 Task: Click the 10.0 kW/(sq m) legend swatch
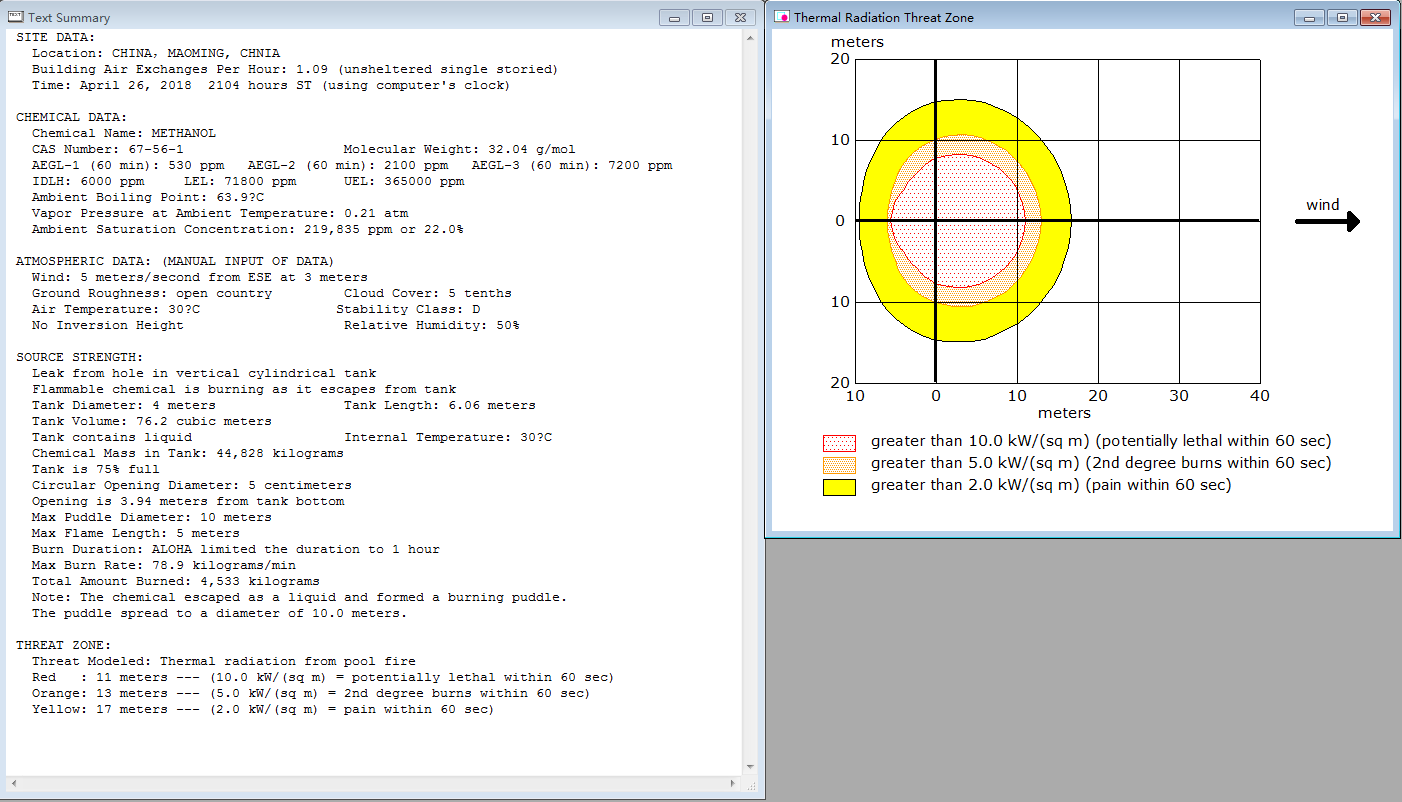coord(839,442)
